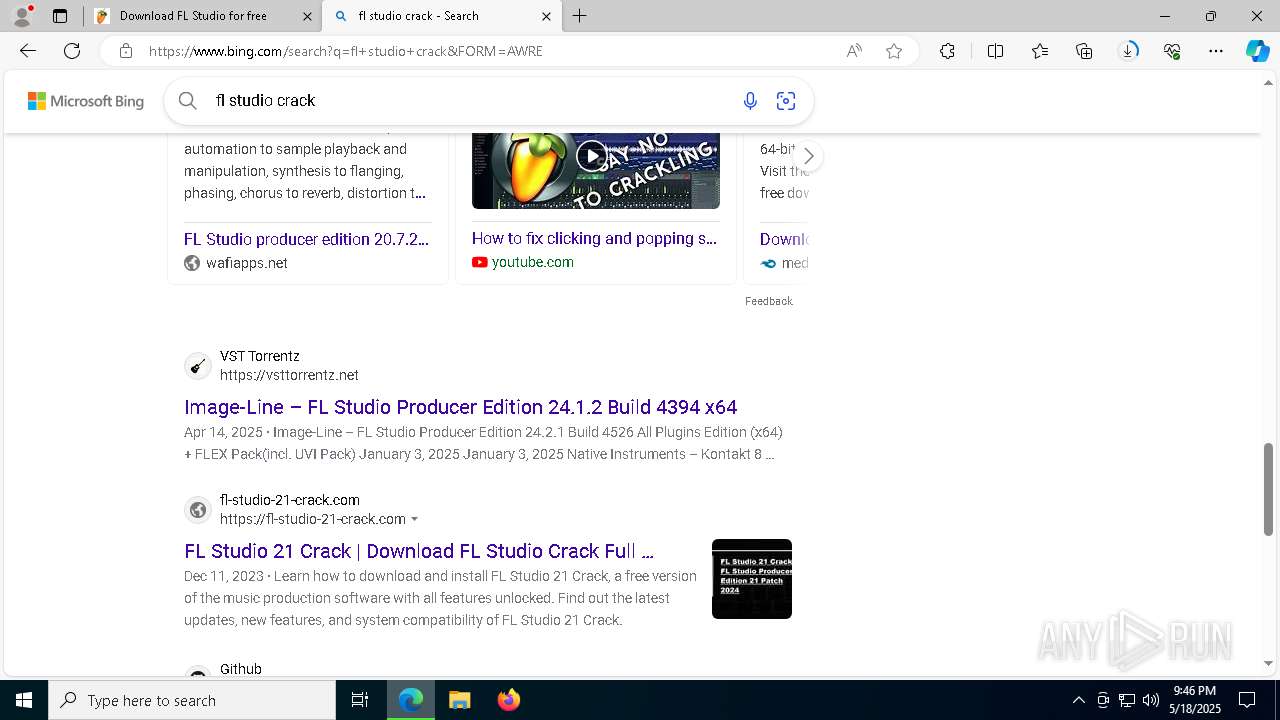This screenshot has height=720, width=1280.
Task: Open the FL Studio 21 Crack thumbnail
Action: (752, 579)
